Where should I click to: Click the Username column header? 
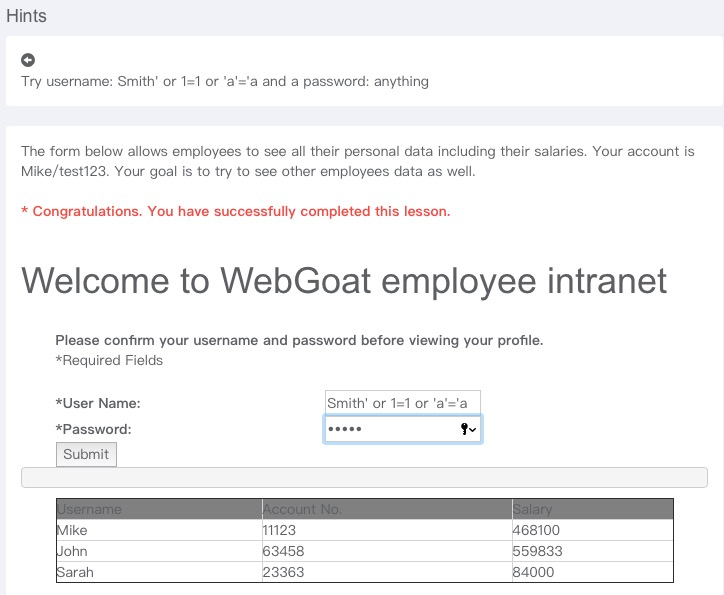pos(159,509)
